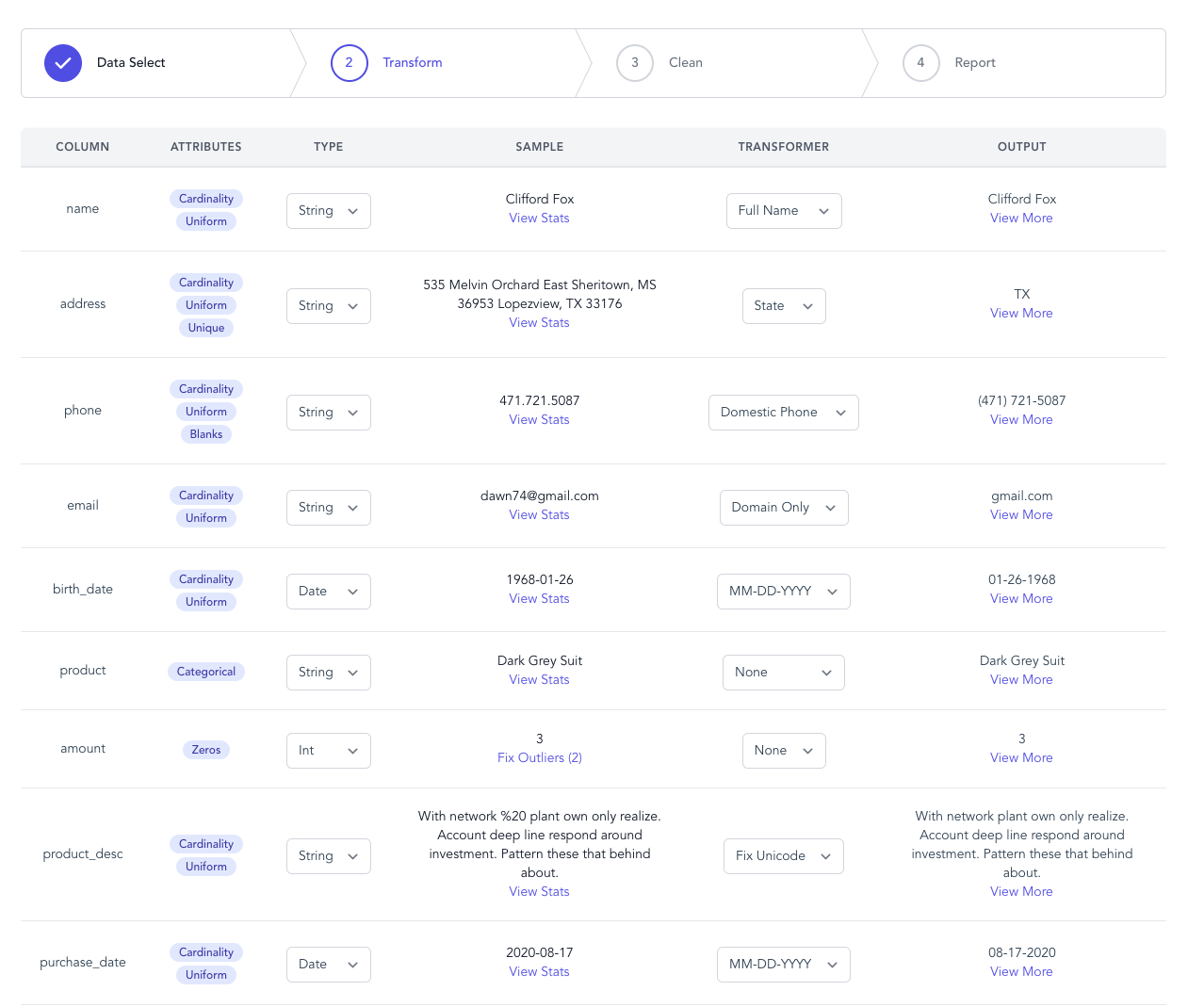Click the step 3 Clean circle icon

pos(634,63)
